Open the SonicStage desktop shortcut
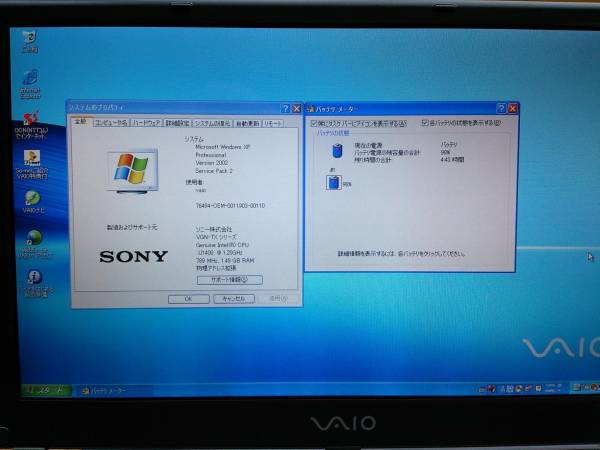The image size is (600, 450). pos(31,157)
